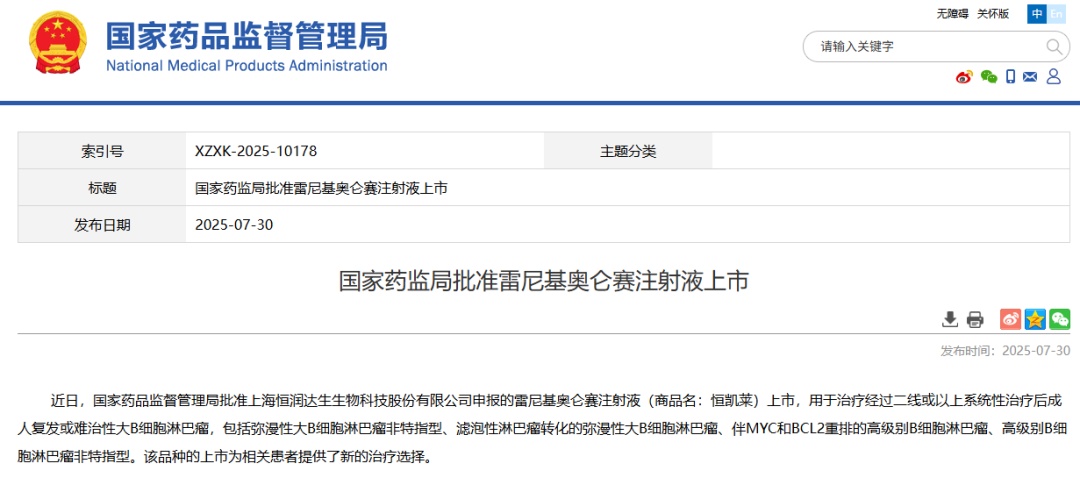Download the article with the download icon
Viewport: 1080px width, 485px height.
click(x=950, y=319)
